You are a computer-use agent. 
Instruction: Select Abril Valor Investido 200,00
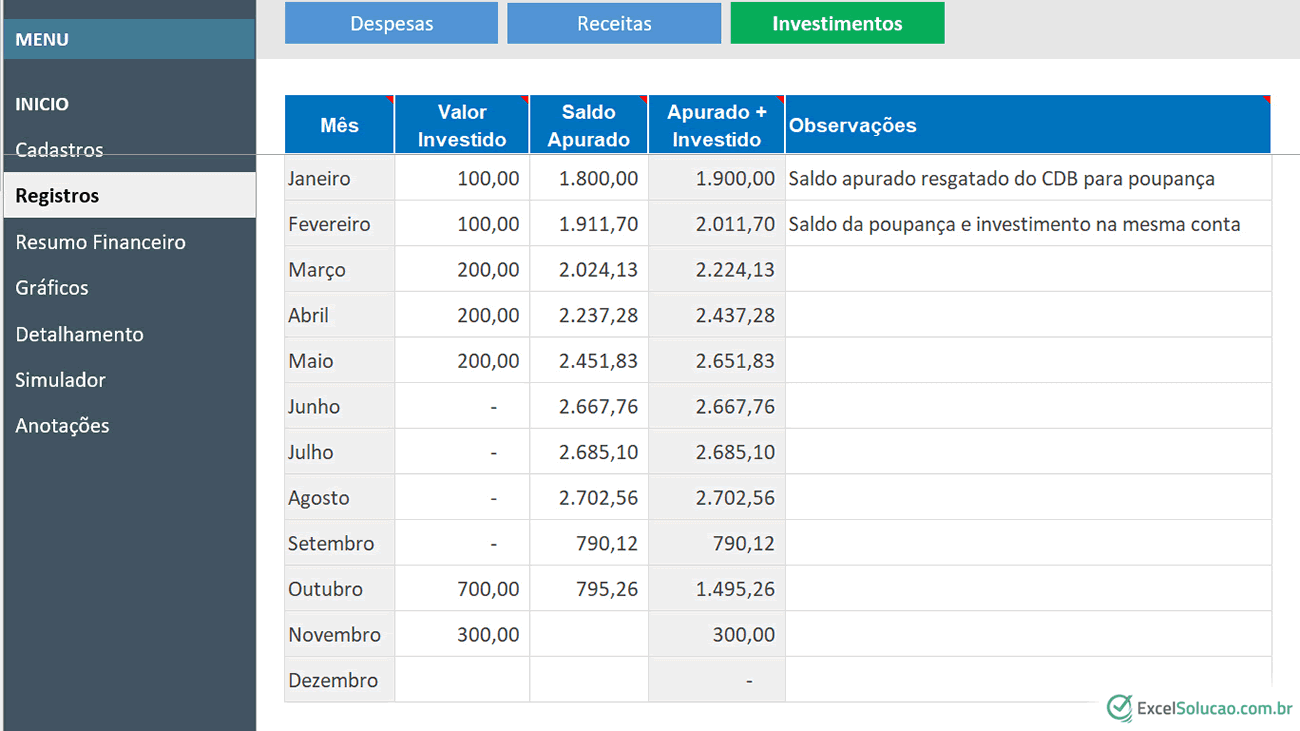[x=462, y=315]
